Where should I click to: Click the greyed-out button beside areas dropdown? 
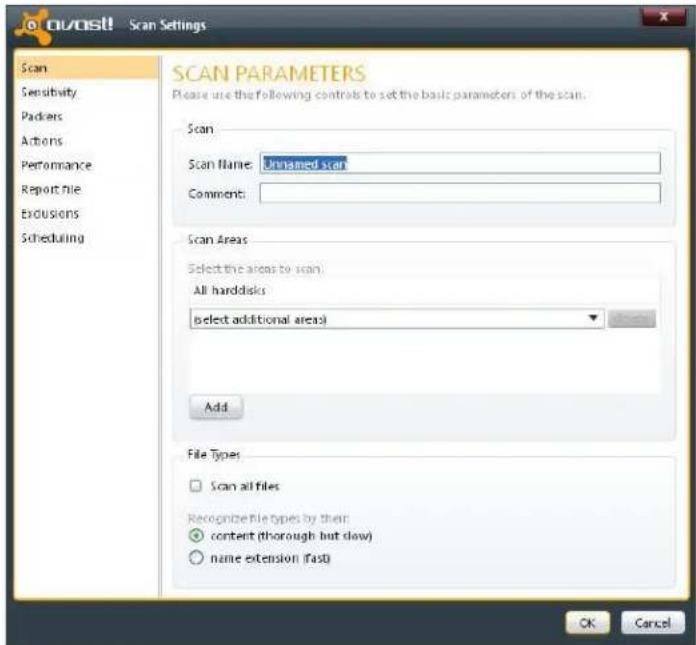pyautogui.click(x=632, y=319)
